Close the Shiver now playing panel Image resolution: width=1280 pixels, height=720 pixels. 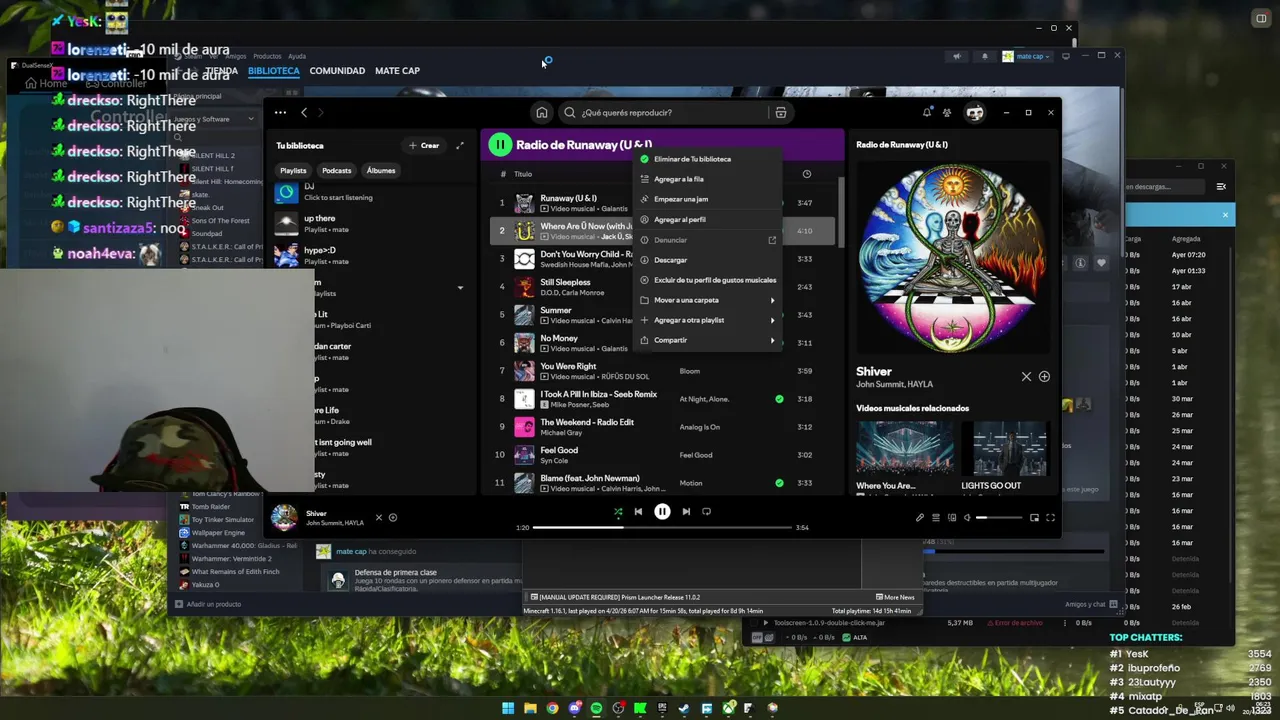[x=1026, y=377]
